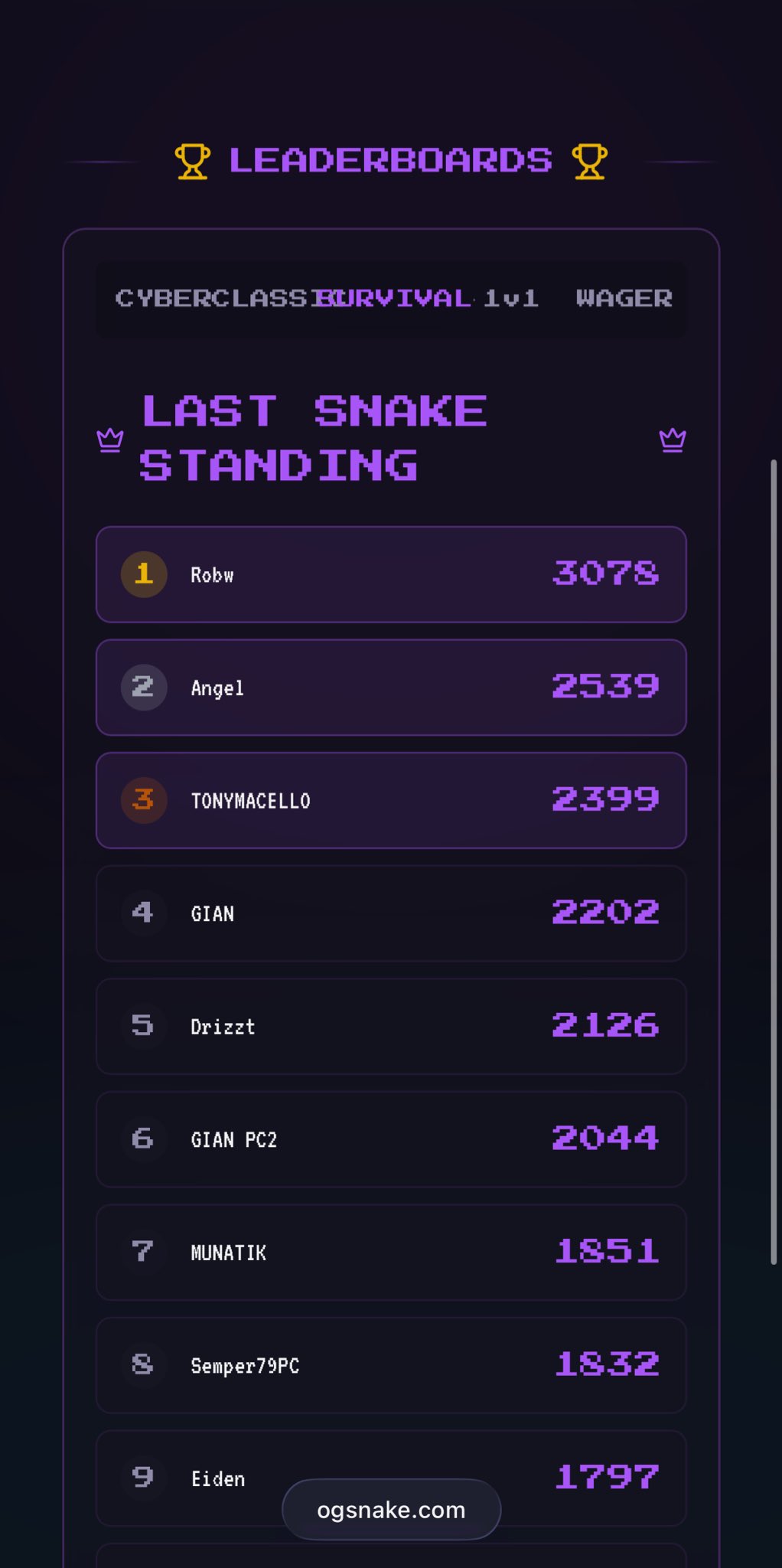Viewport: 782px width, 1568px height.
Task: Click the right trophy icon beside Leaderboards
Action: pyautogui.click(x=589, y=162)
